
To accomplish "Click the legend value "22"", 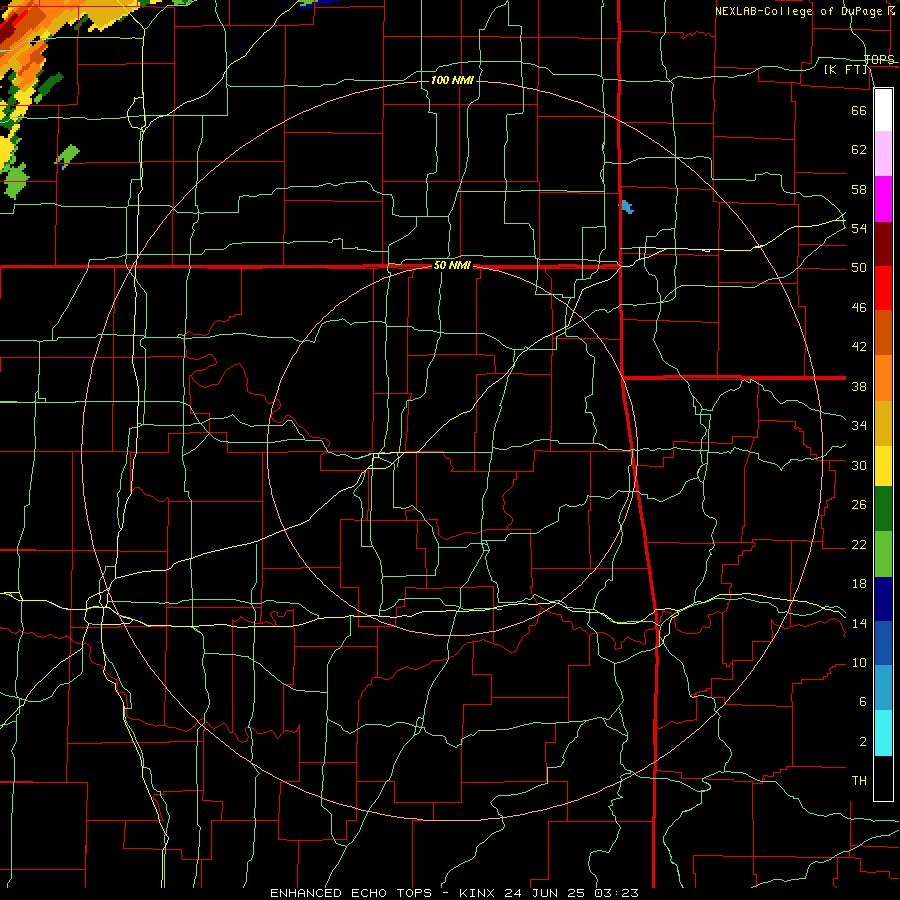I will click(x=859, y=545).
